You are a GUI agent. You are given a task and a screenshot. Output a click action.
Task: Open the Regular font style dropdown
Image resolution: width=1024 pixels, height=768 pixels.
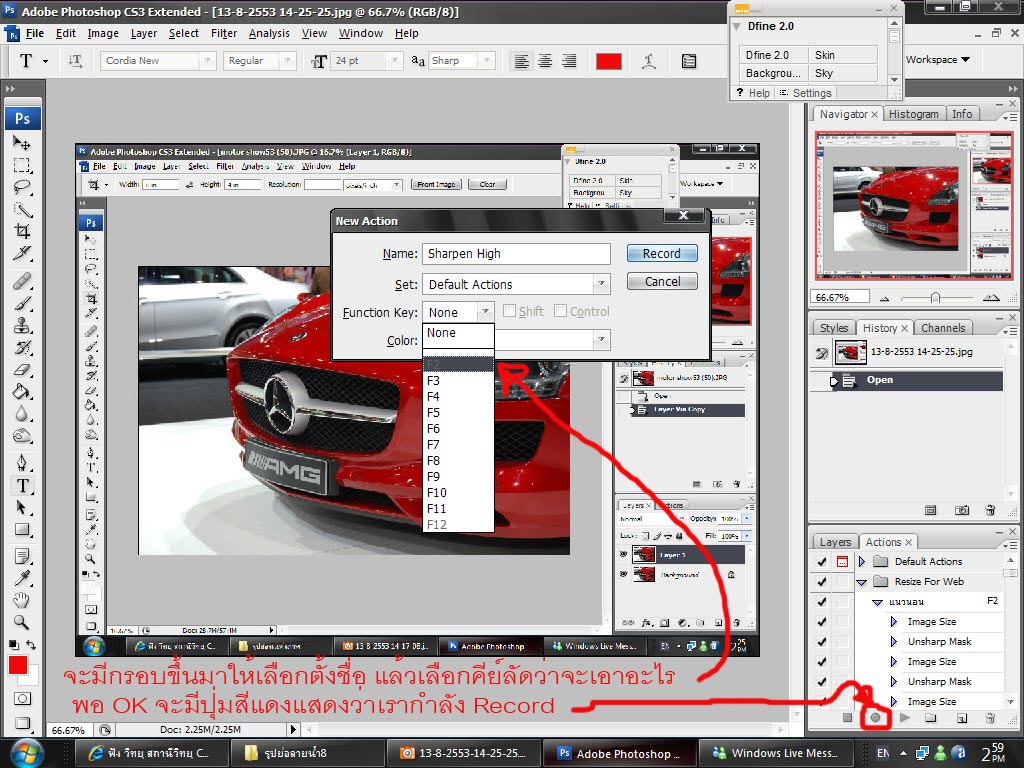[287, 61]
